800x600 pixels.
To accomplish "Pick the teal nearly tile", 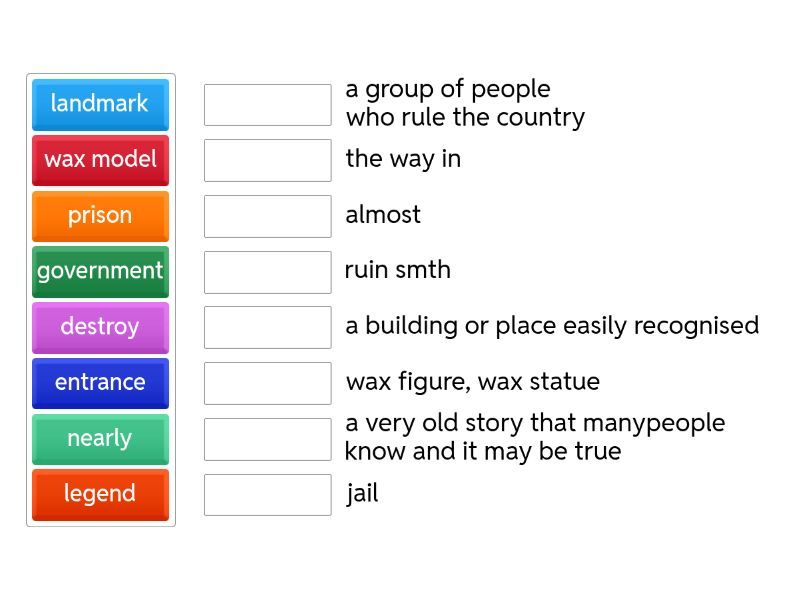I will pyautogui.click(x=100, y=439).
